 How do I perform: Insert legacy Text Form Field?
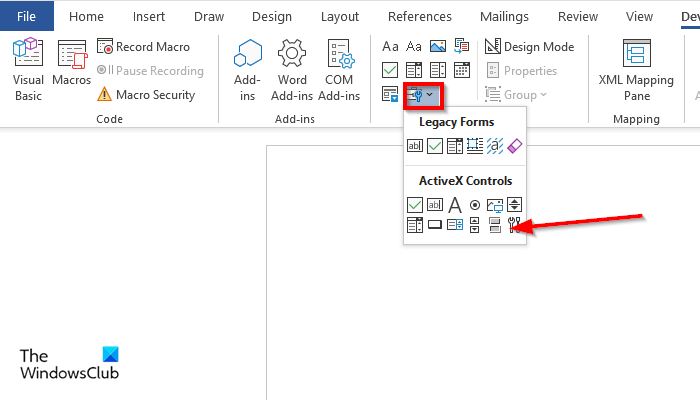pyautogui.click(x=415, y=146)
